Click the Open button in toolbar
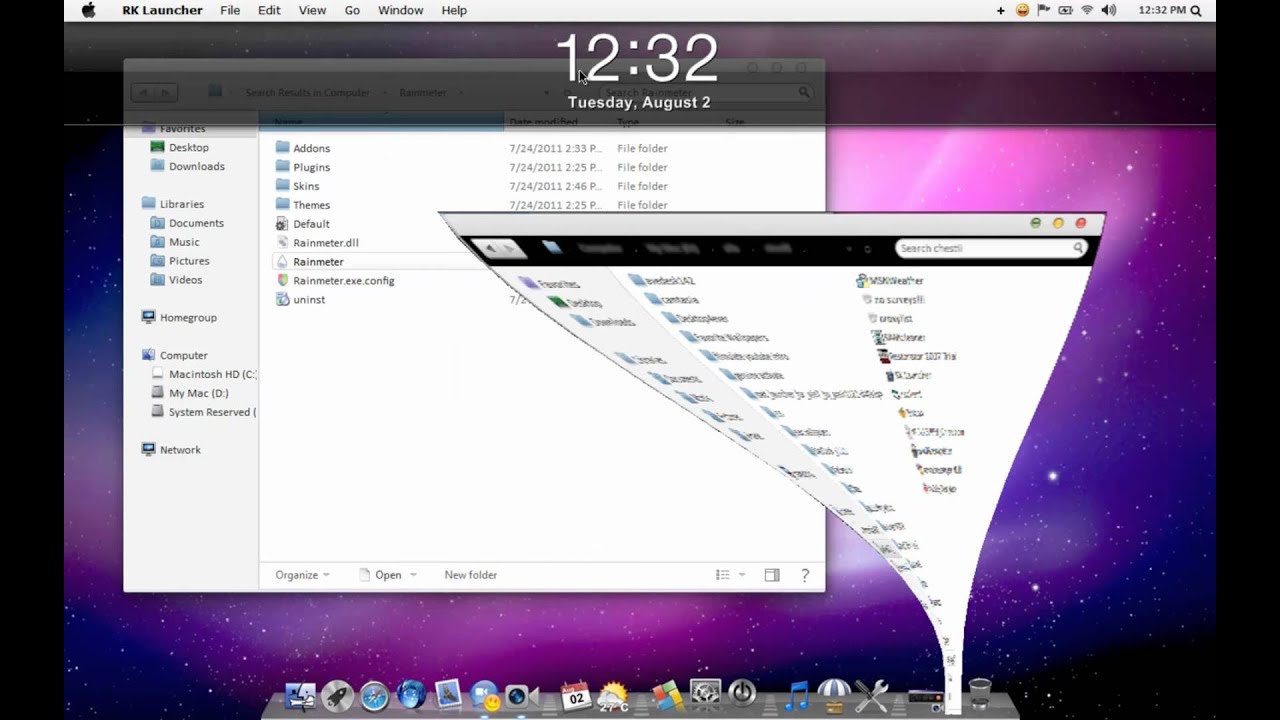 [380, 575]
